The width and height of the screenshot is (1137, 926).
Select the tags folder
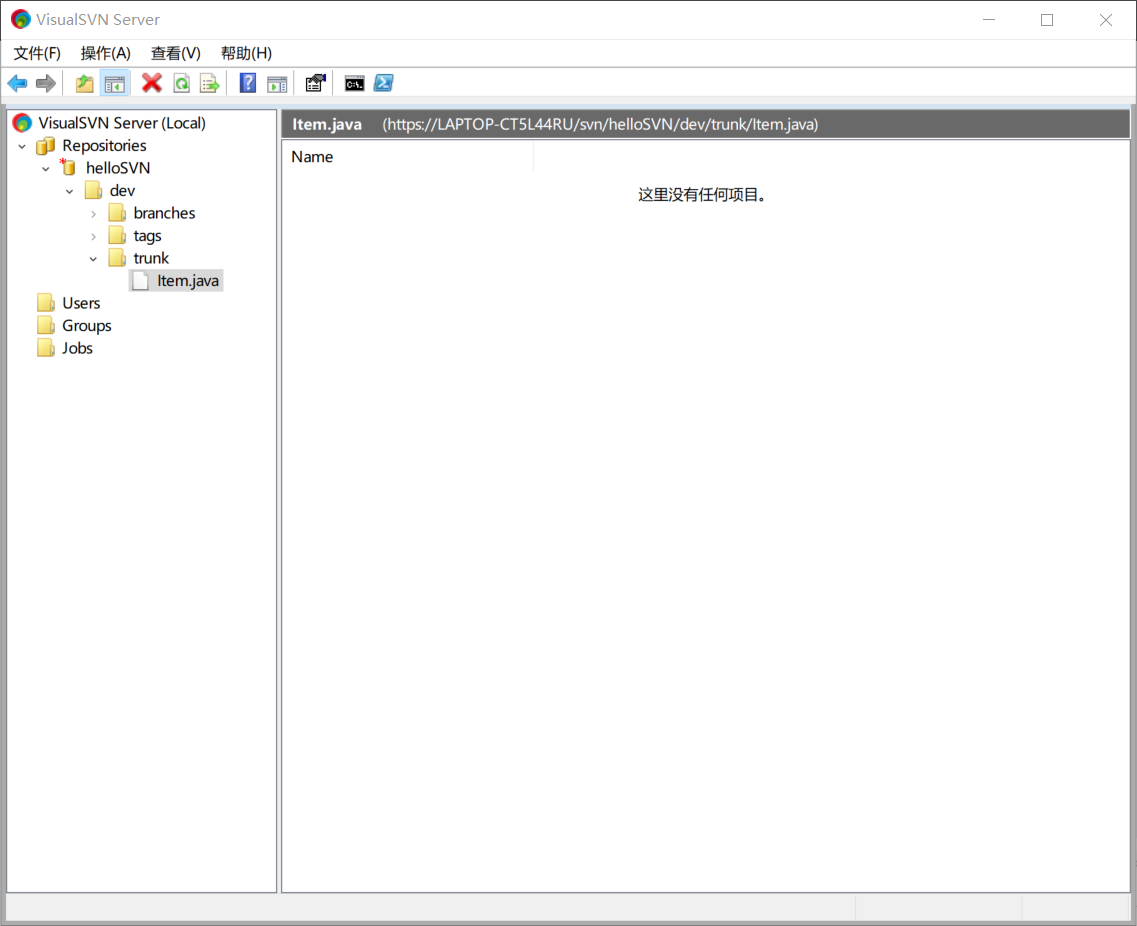tap(147, 236)
